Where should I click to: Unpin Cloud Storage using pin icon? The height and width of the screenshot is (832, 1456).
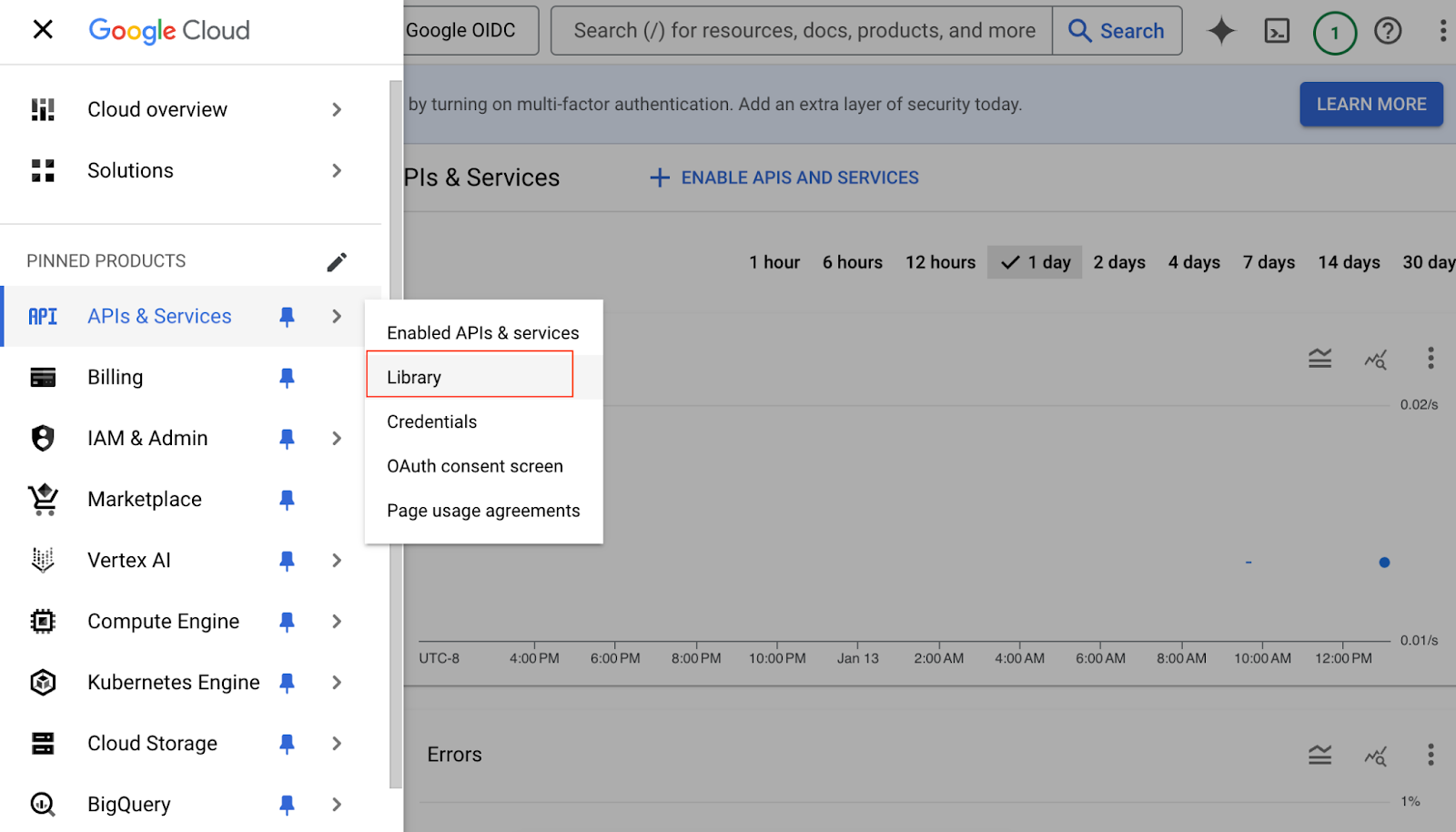(x=287, y=744)
